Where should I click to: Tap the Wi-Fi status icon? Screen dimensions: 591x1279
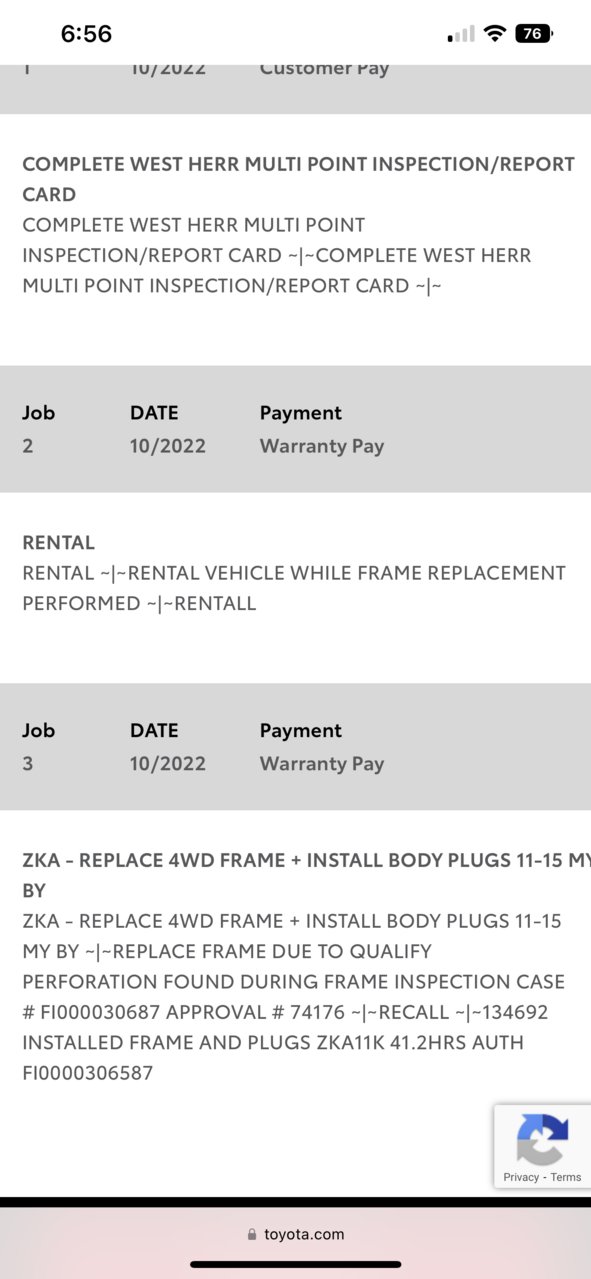click(x=494, y=33)
